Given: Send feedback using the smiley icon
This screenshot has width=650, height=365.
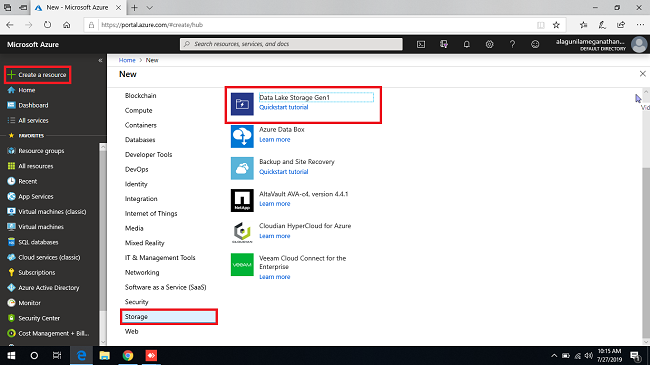Looking at the screenshot, I should (x=535, y=44).
